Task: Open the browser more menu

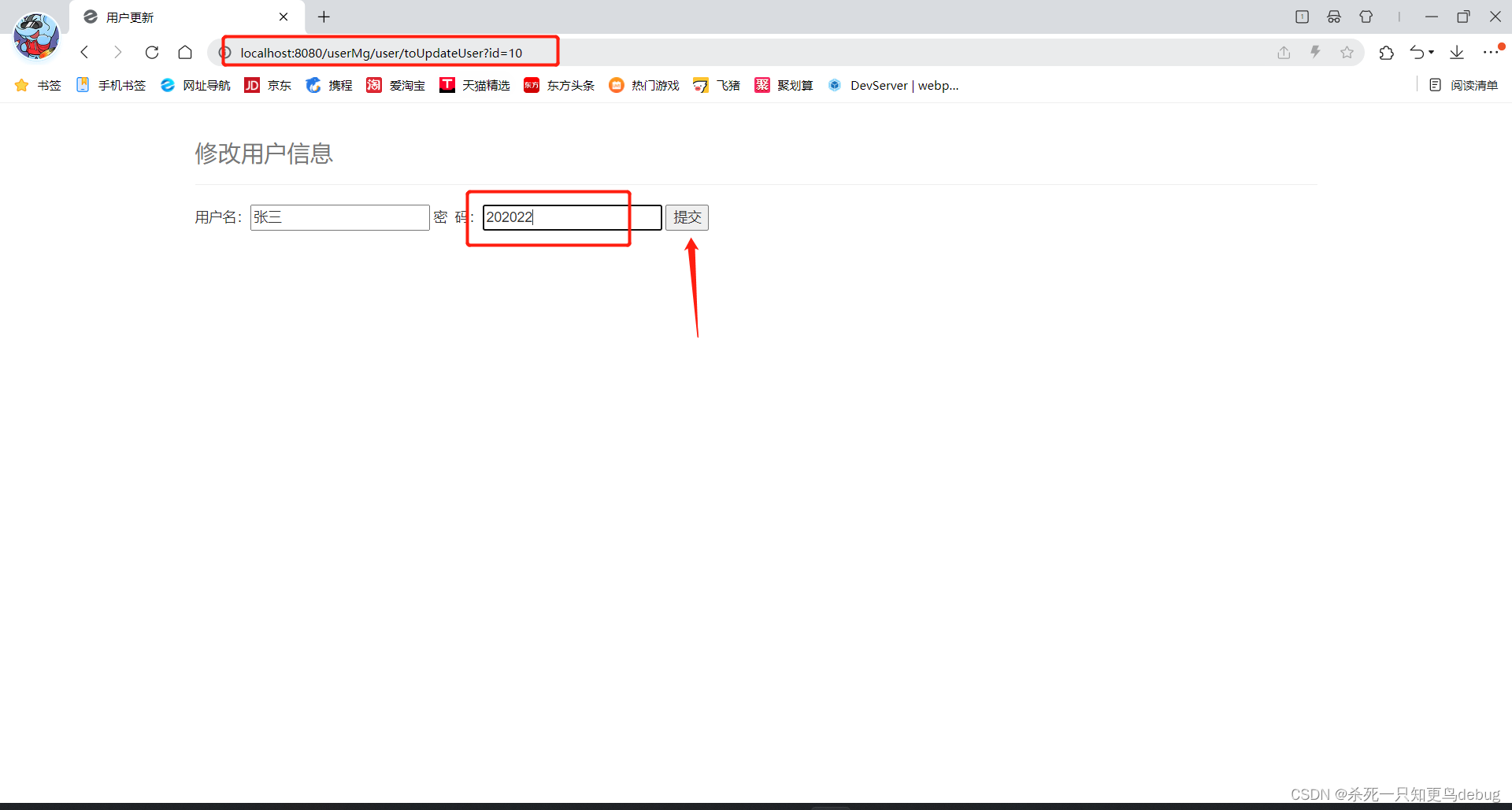Action: (x=1491, y=53)
